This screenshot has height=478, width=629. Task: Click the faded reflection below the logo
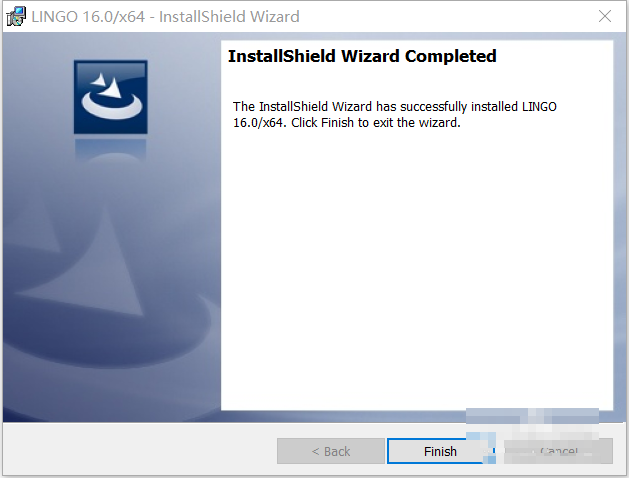point(111,150)
